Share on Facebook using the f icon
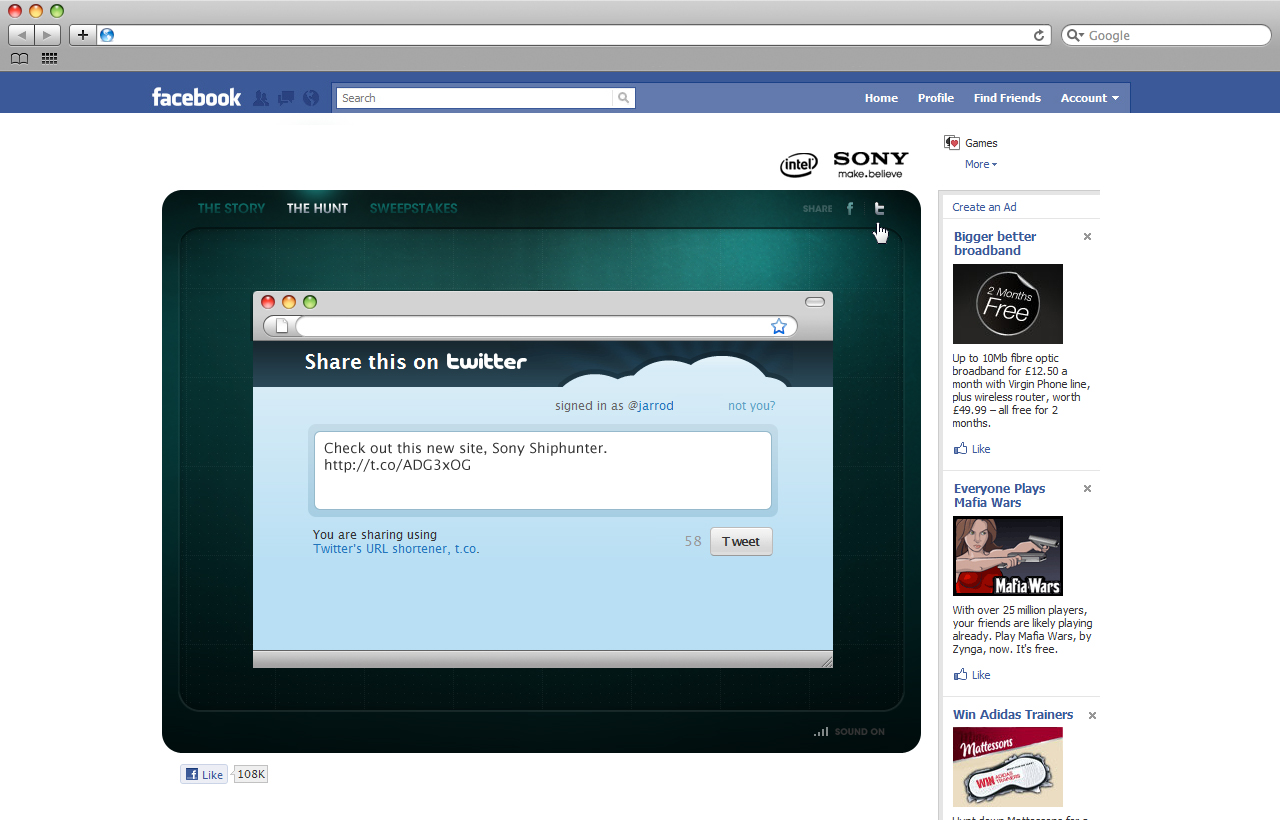The width and height of the screenshot is (1280, 820). 850,209
